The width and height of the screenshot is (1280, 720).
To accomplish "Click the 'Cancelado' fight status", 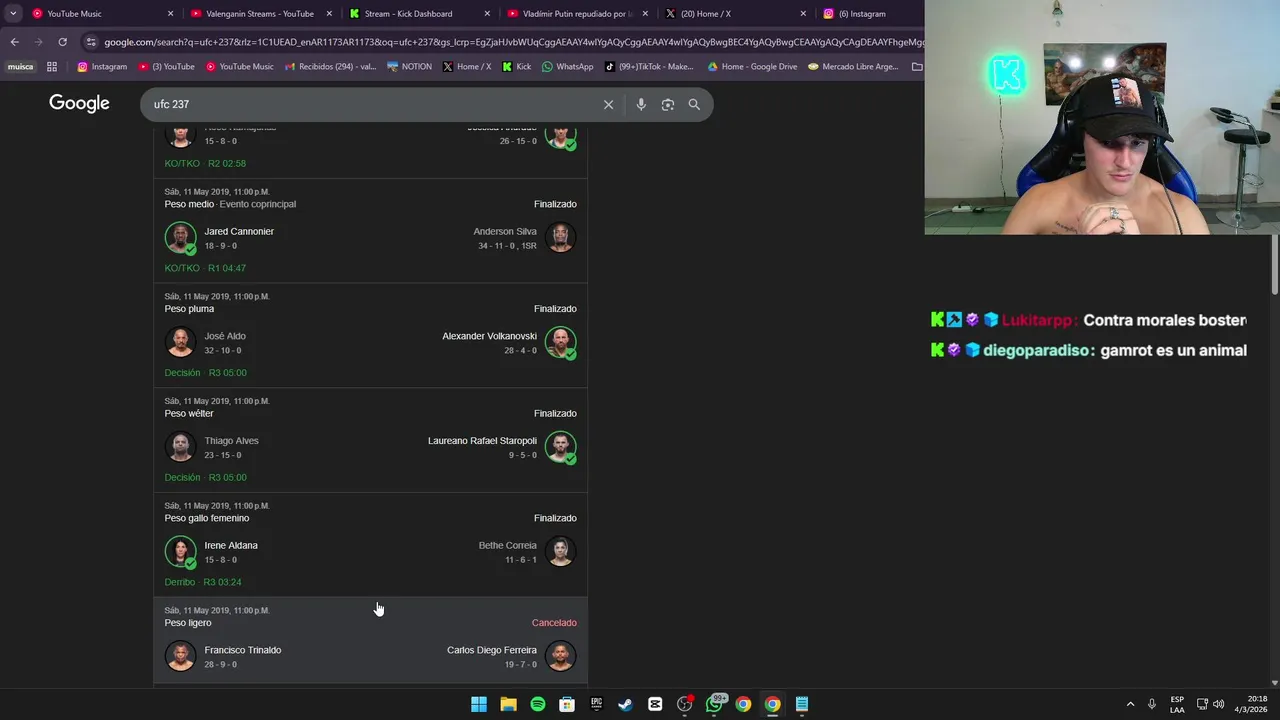I will 554,623.
